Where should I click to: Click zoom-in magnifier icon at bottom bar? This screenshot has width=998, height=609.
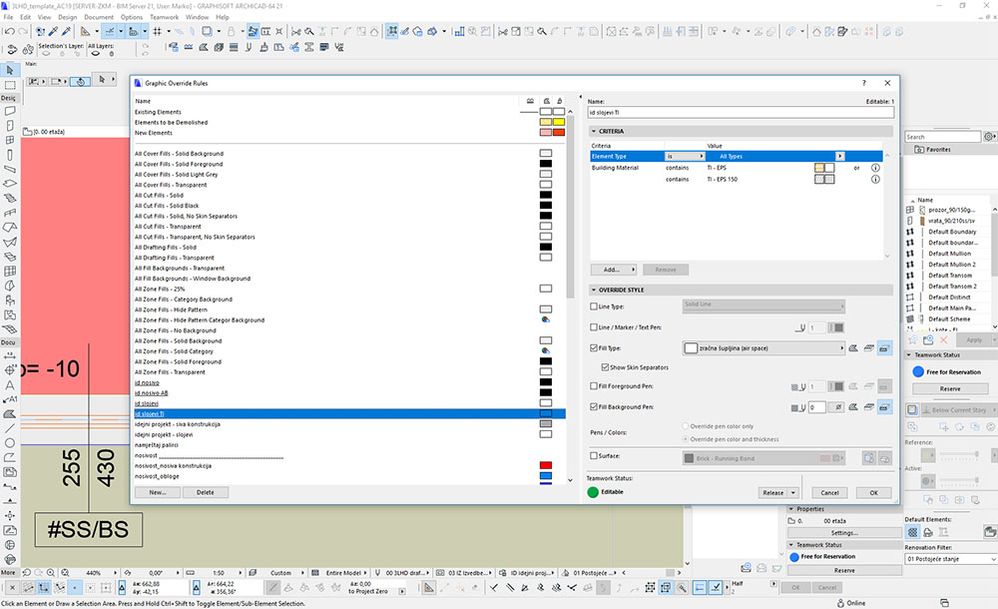[50, 573]
